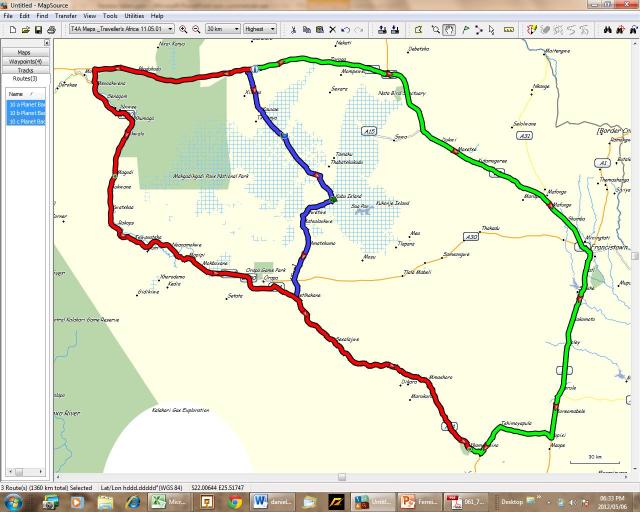Click the Zoom In magnifier icon
This screenshot has width=640, height=512.
[x=184, y=30]
